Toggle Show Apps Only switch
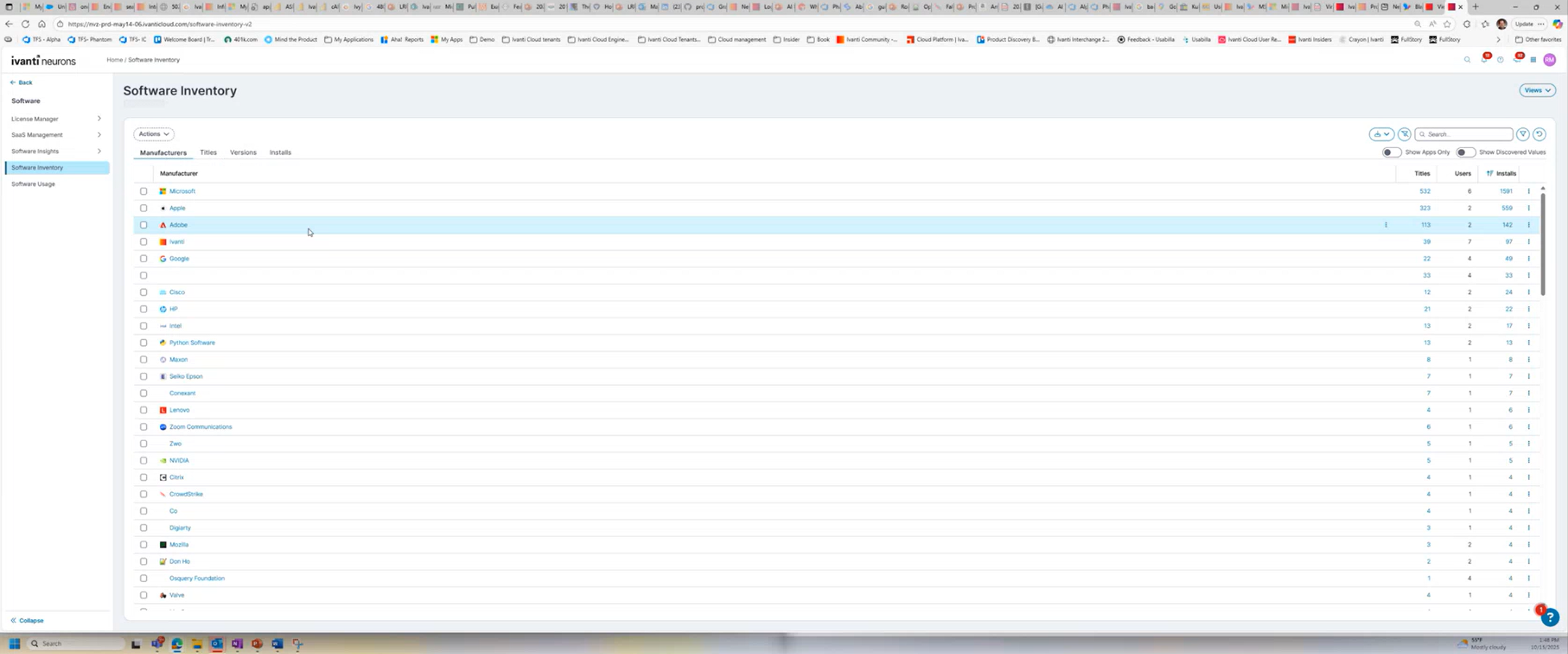Viewport: 1568px width, 654px height. (1391, 152)
